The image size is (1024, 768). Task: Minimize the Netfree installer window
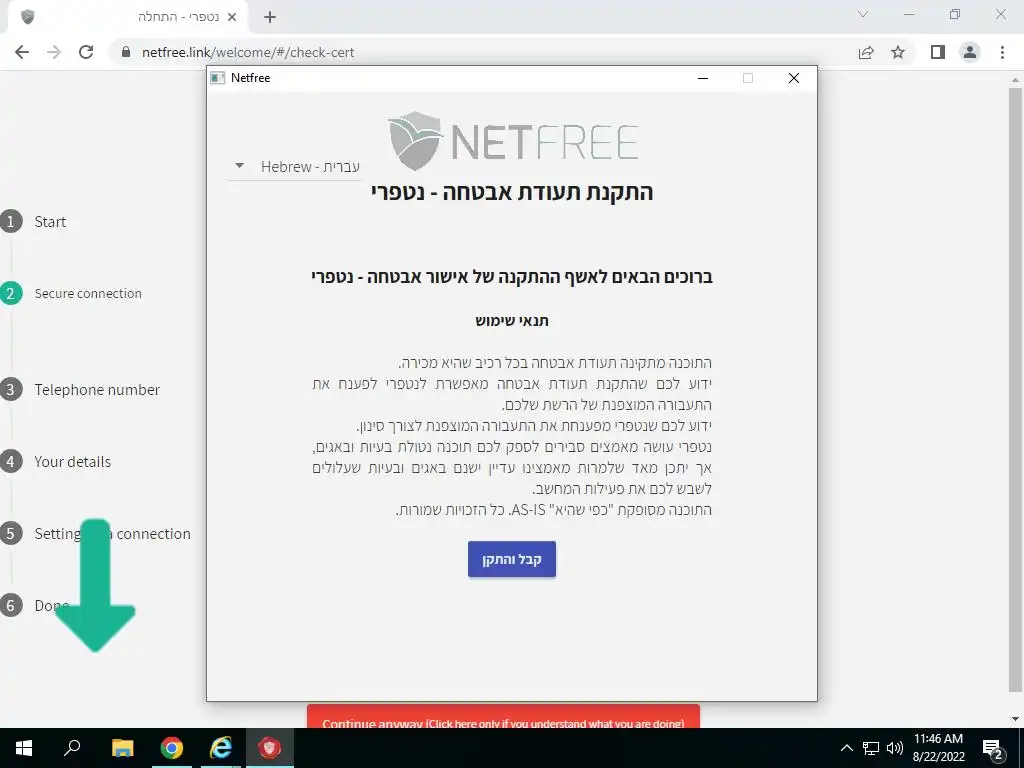(703, 78)
